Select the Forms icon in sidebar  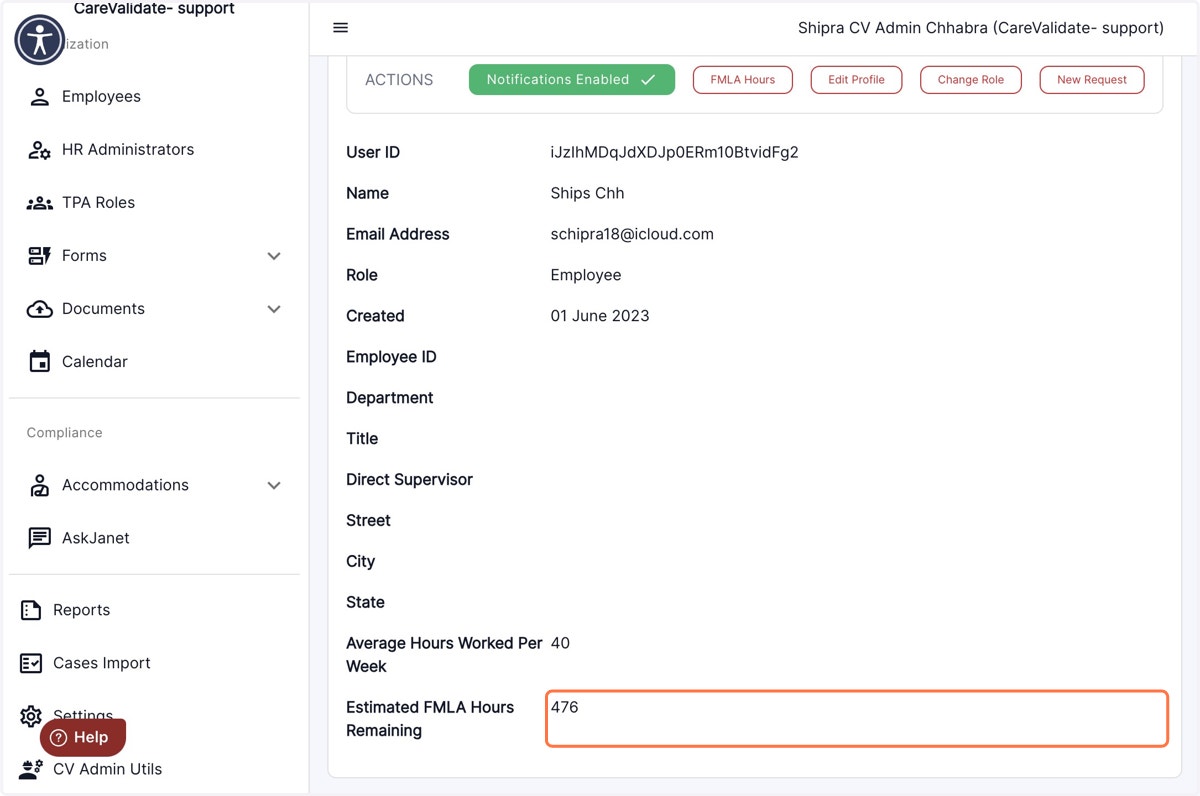tap(39, 256)
